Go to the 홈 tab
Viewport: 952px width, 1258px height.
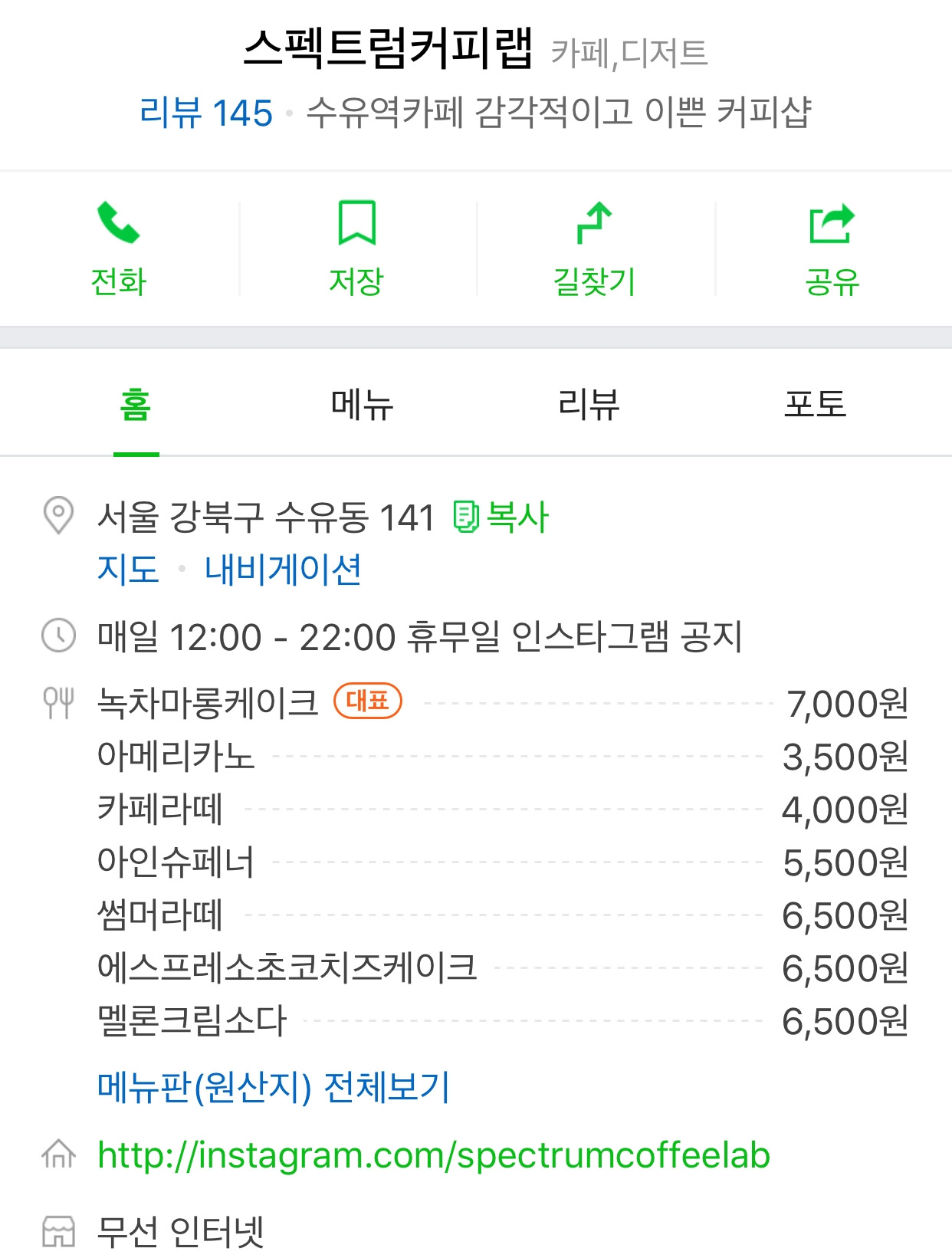point(136,404)
